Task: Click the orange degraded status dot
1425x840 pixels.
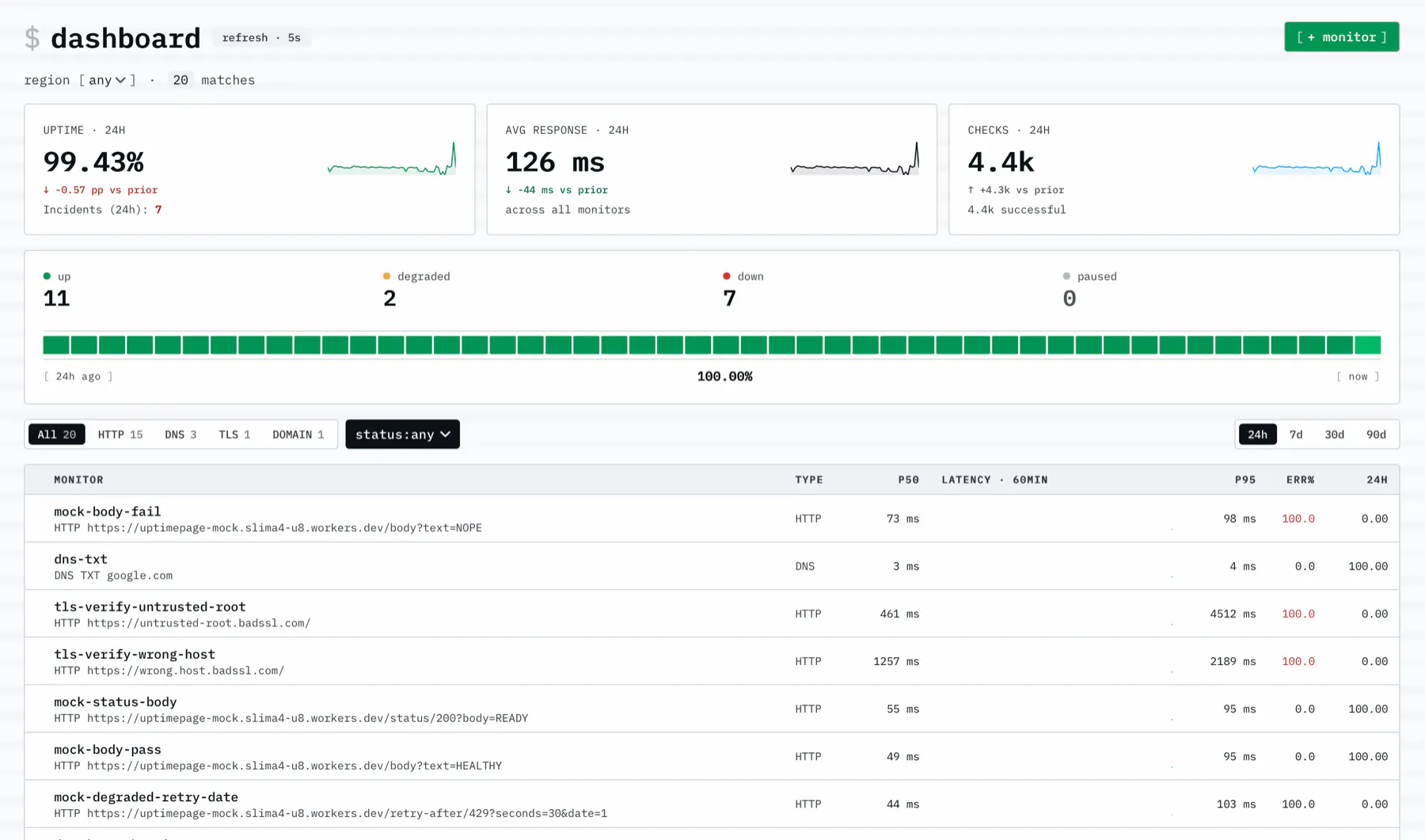Action: [x=386, y=276]
